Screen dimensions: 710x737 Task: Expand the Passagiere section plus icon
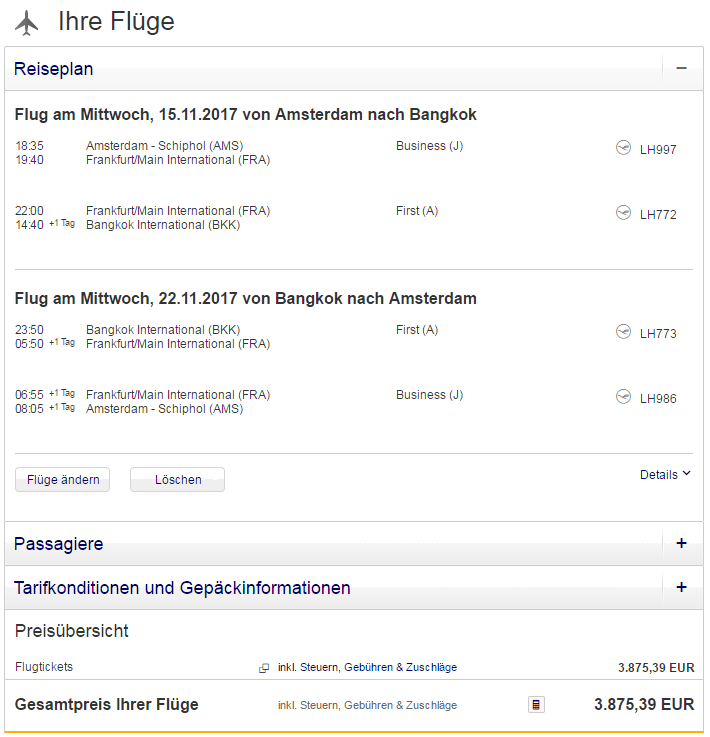click(x=681, y=543)
